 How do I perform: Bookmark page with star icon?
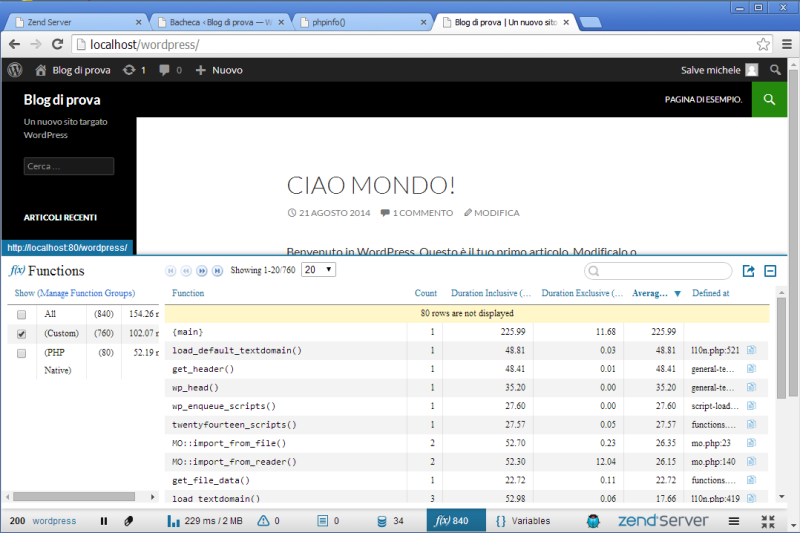pos(763,44)
